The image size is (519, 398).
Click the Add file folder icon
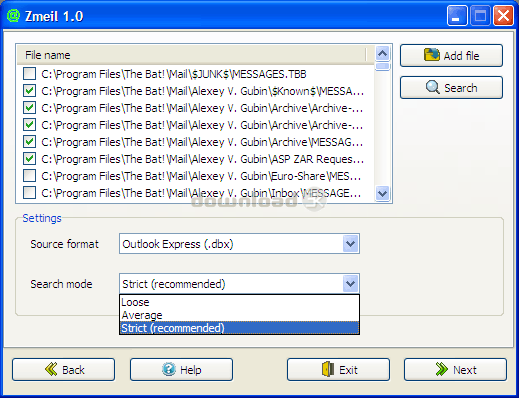(x=432, y=55)
